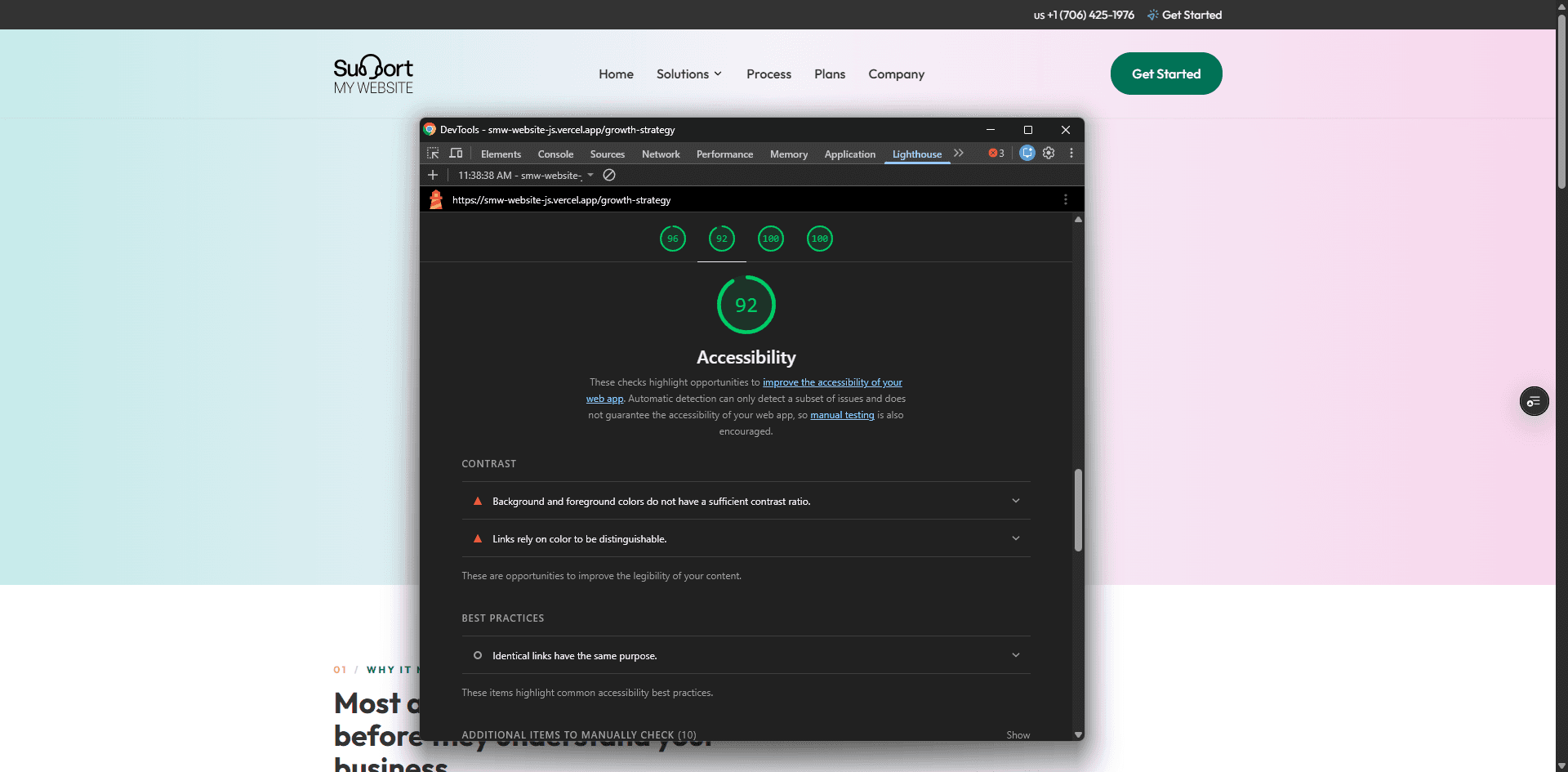
Task: Open the Process nav link
Action: coord(768,74)
